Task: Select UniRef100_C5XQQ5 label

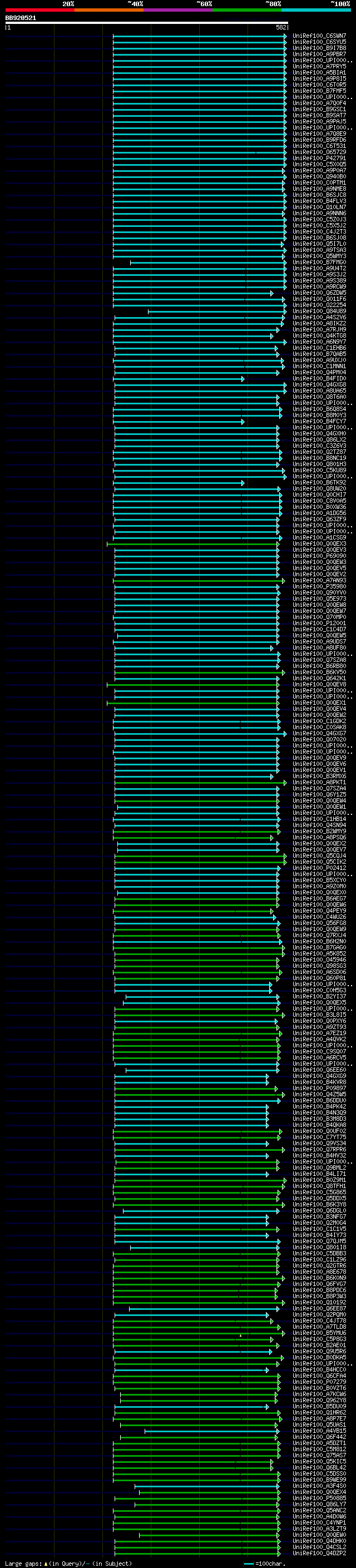Action: coord(319,164)
